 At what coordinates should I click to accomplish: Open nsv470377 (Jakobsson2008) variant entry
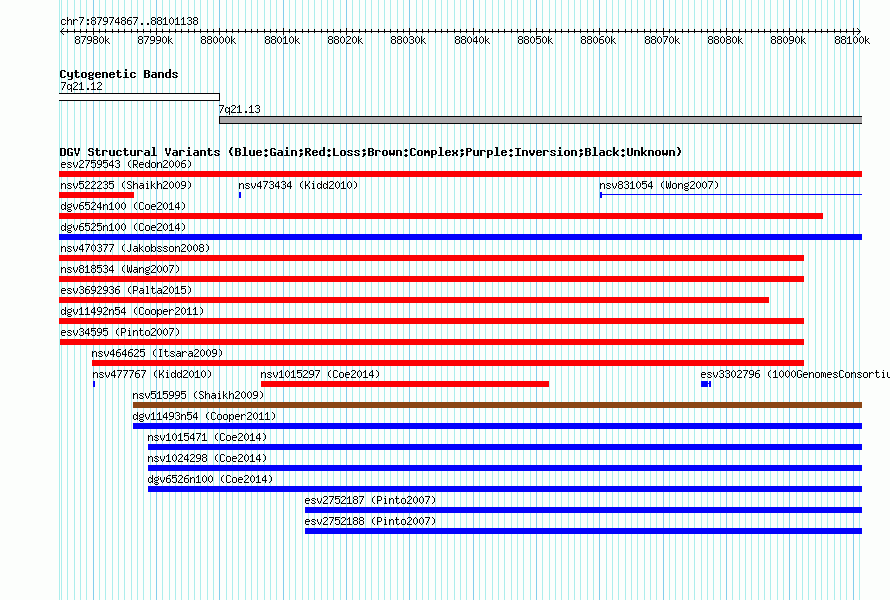coord(135,248)
